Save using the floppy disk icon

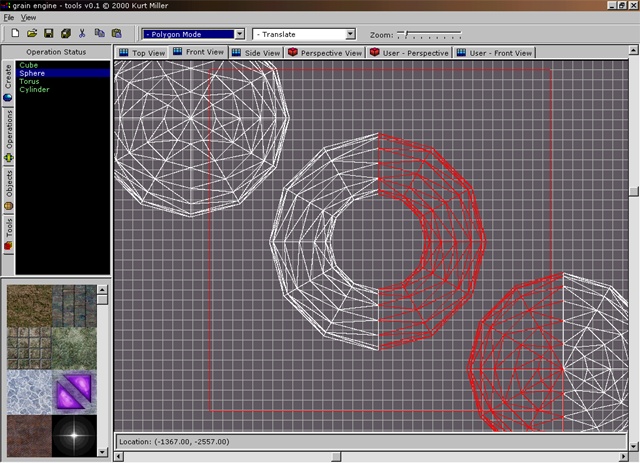[x=49, y=33]
